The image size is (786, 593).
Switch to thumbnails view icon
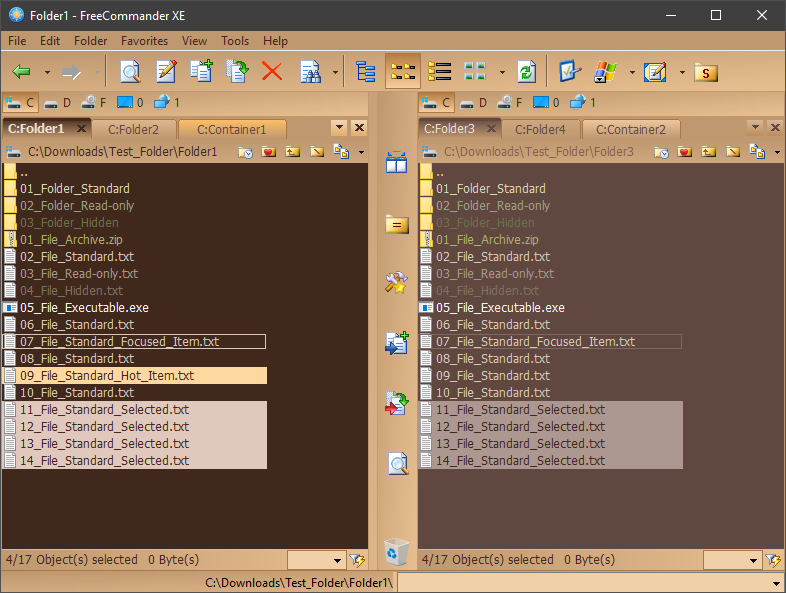coord(475,72)
